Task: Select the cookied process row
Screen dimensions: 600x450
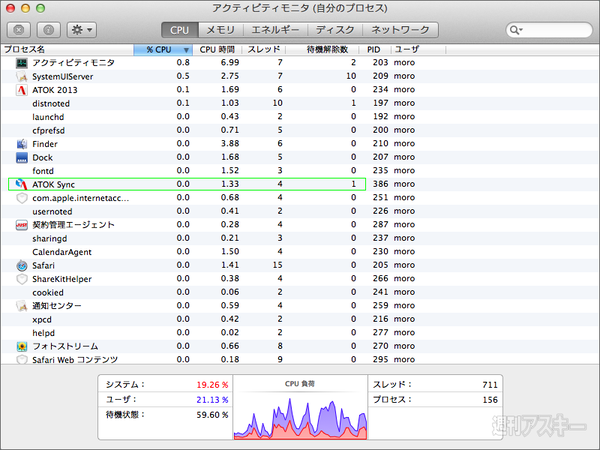Action: click(x=300, y=292)
